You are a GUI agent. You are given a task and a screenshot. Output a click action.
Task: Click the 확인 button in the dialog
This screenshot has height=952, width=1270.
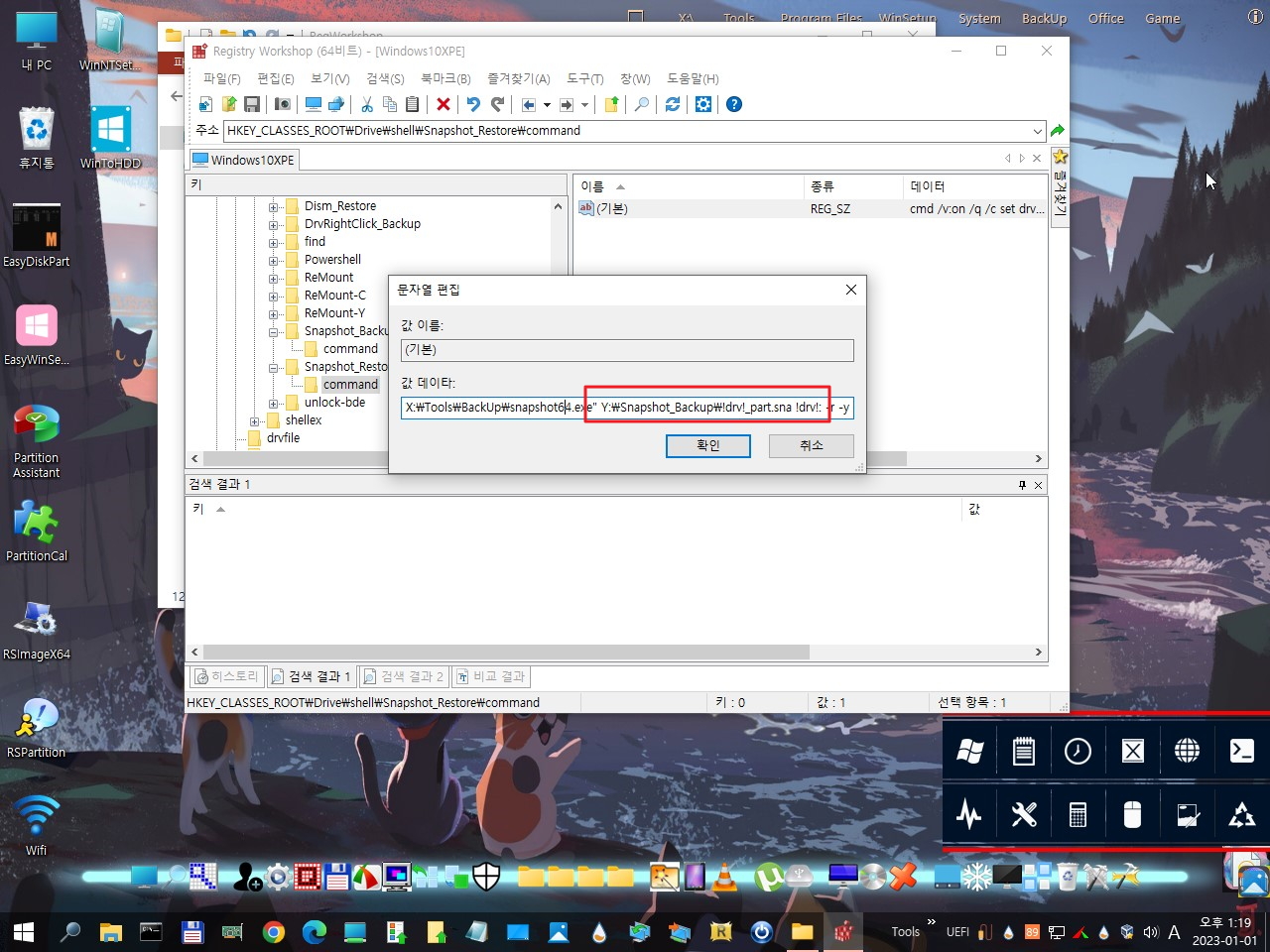pyautogui.click(x=708, y=445)
